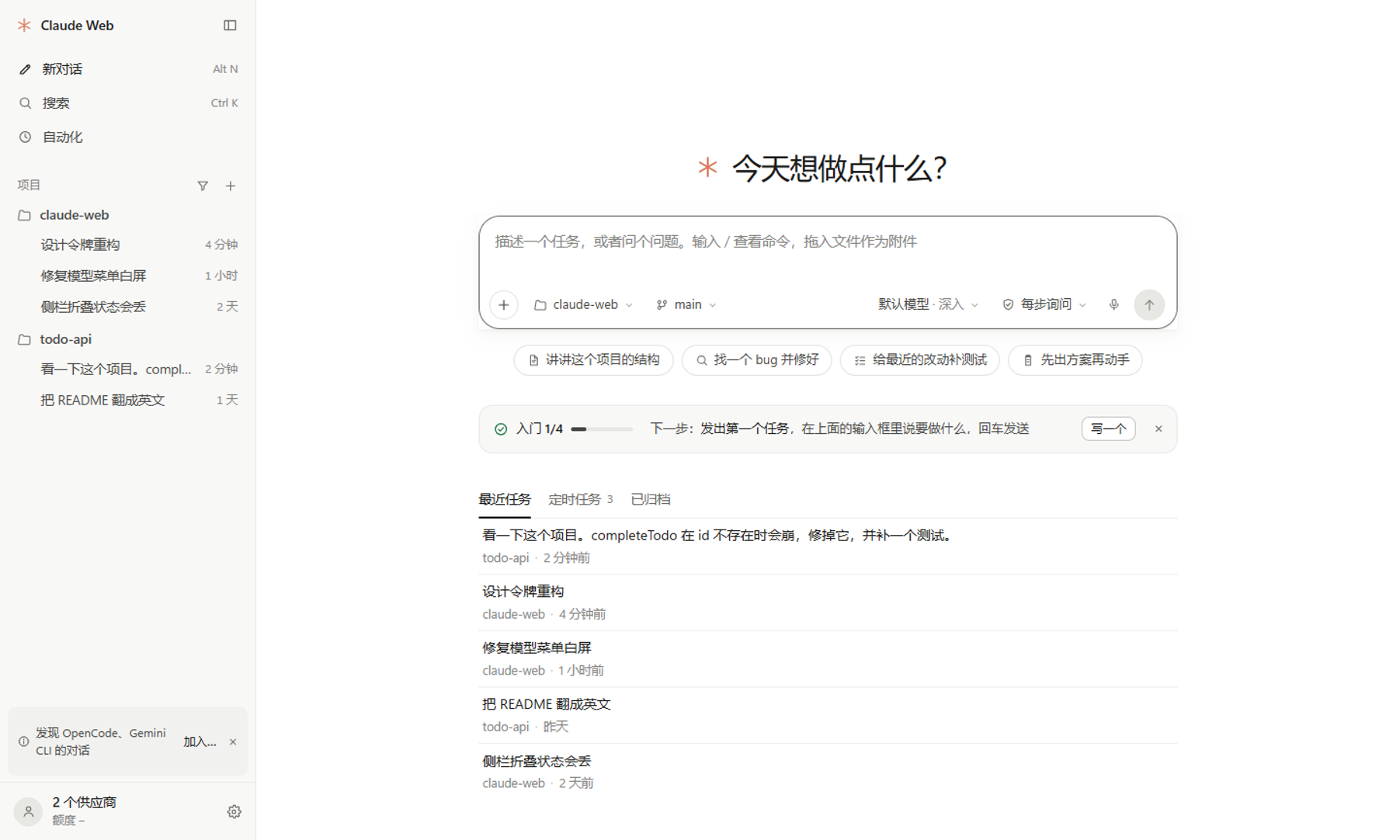Switch to the 最近任务 tab

(x=505, y=499)
